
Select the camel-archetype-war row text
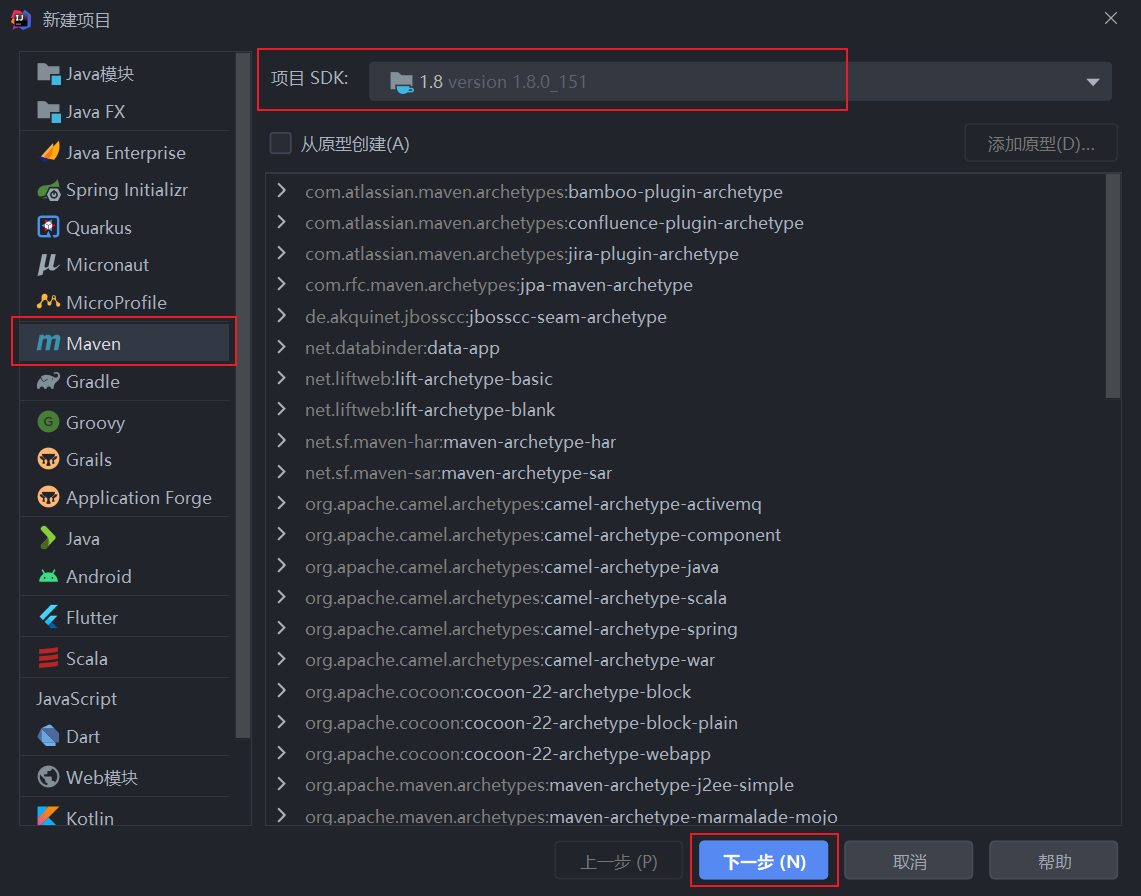(x=510, y=660)
